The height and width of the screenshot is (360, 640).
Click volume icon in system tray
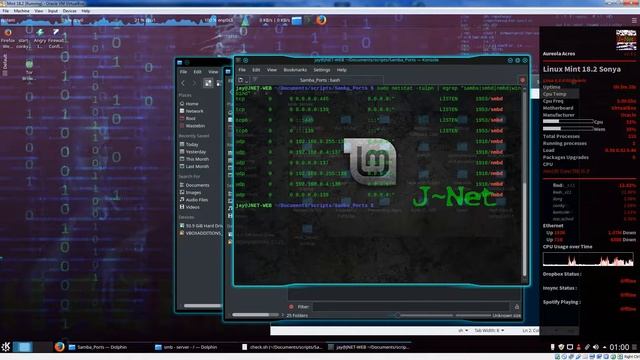coord(596,347)
